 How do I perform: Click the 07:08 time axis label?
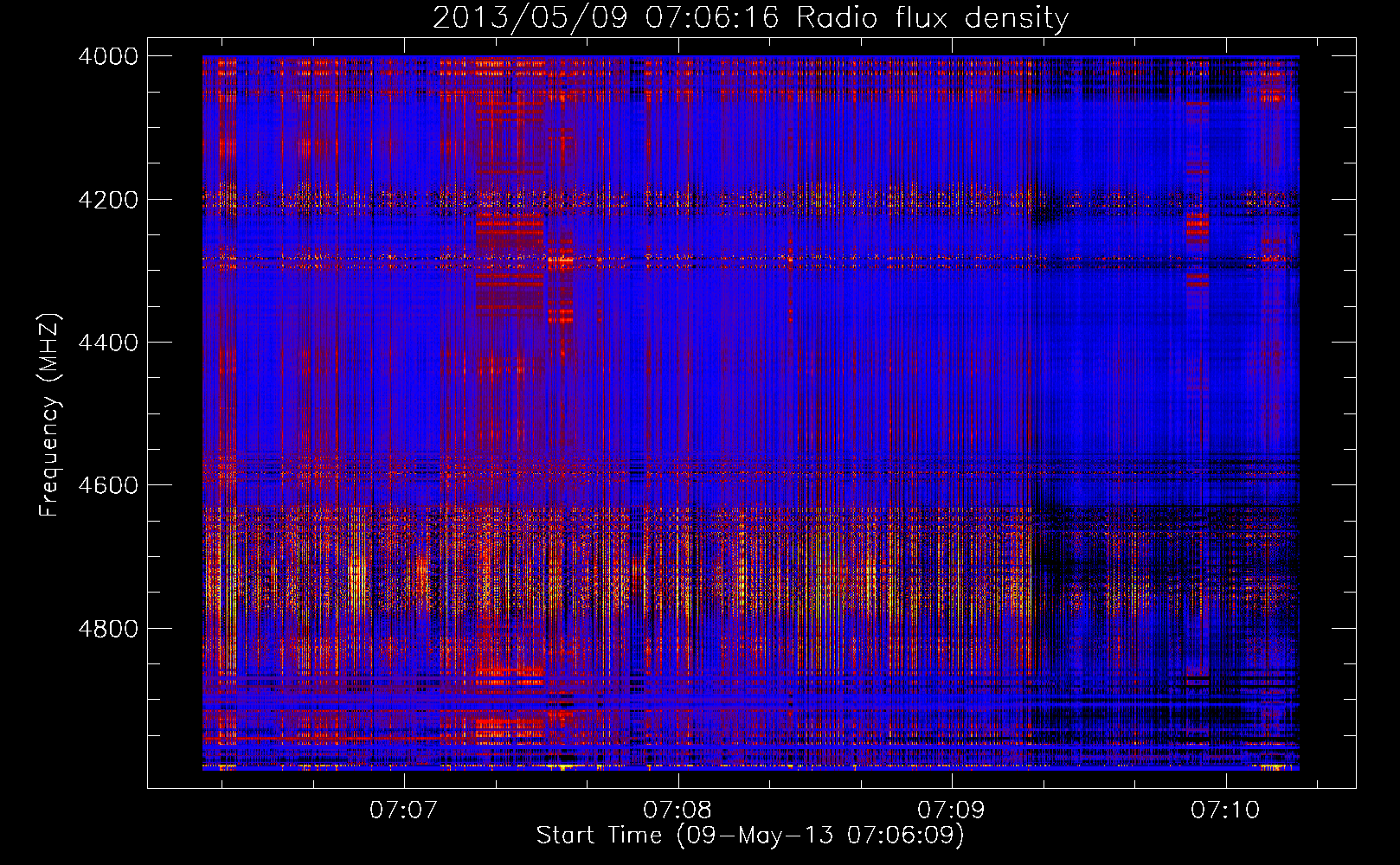click(x=678, y=811)
